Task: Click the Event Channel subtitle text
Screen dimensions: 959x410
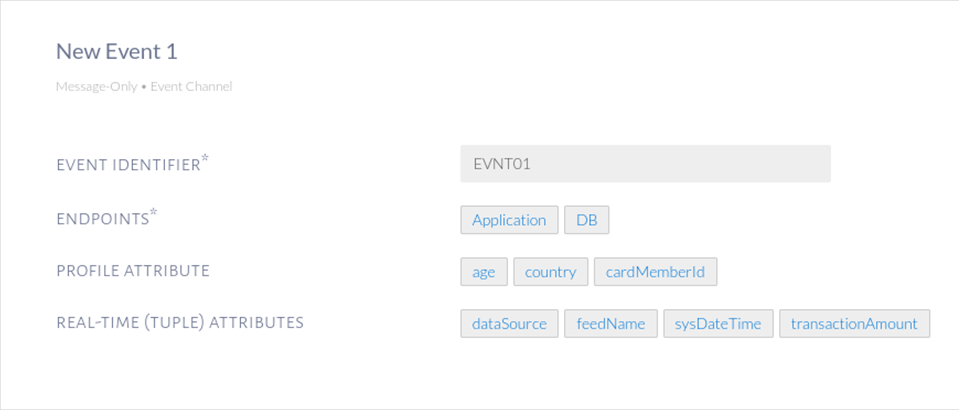Action: point(191,87)
